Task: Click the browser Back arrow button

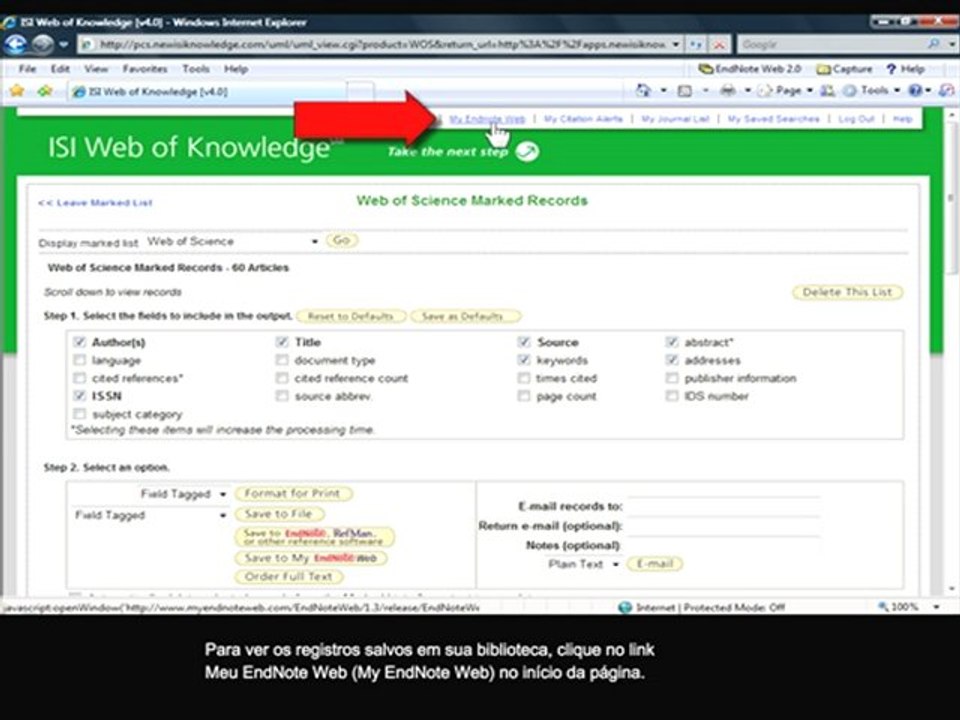Action: (x=16, y=44)
